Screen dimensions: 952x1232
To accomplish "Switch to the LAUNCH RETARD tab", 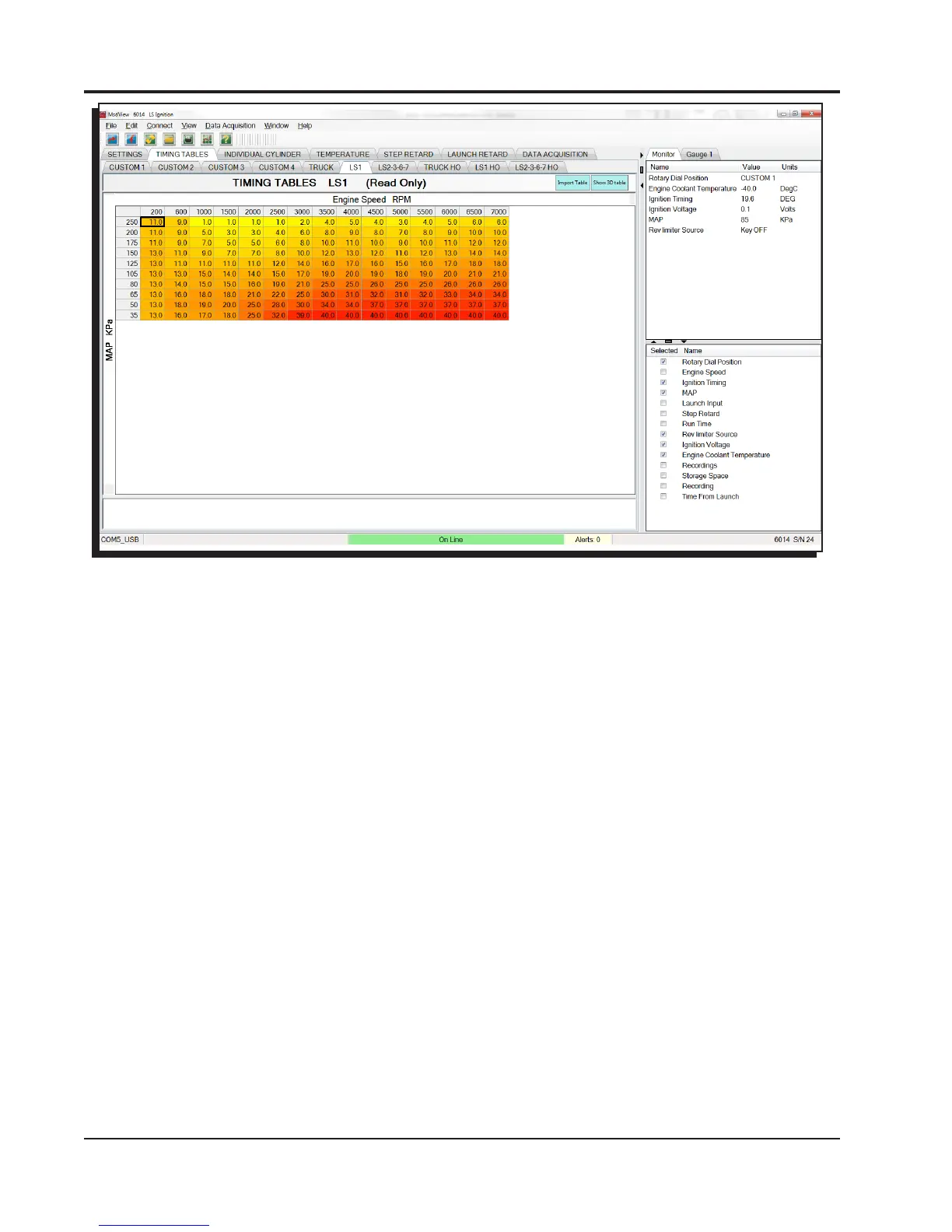I will point(477,154).
